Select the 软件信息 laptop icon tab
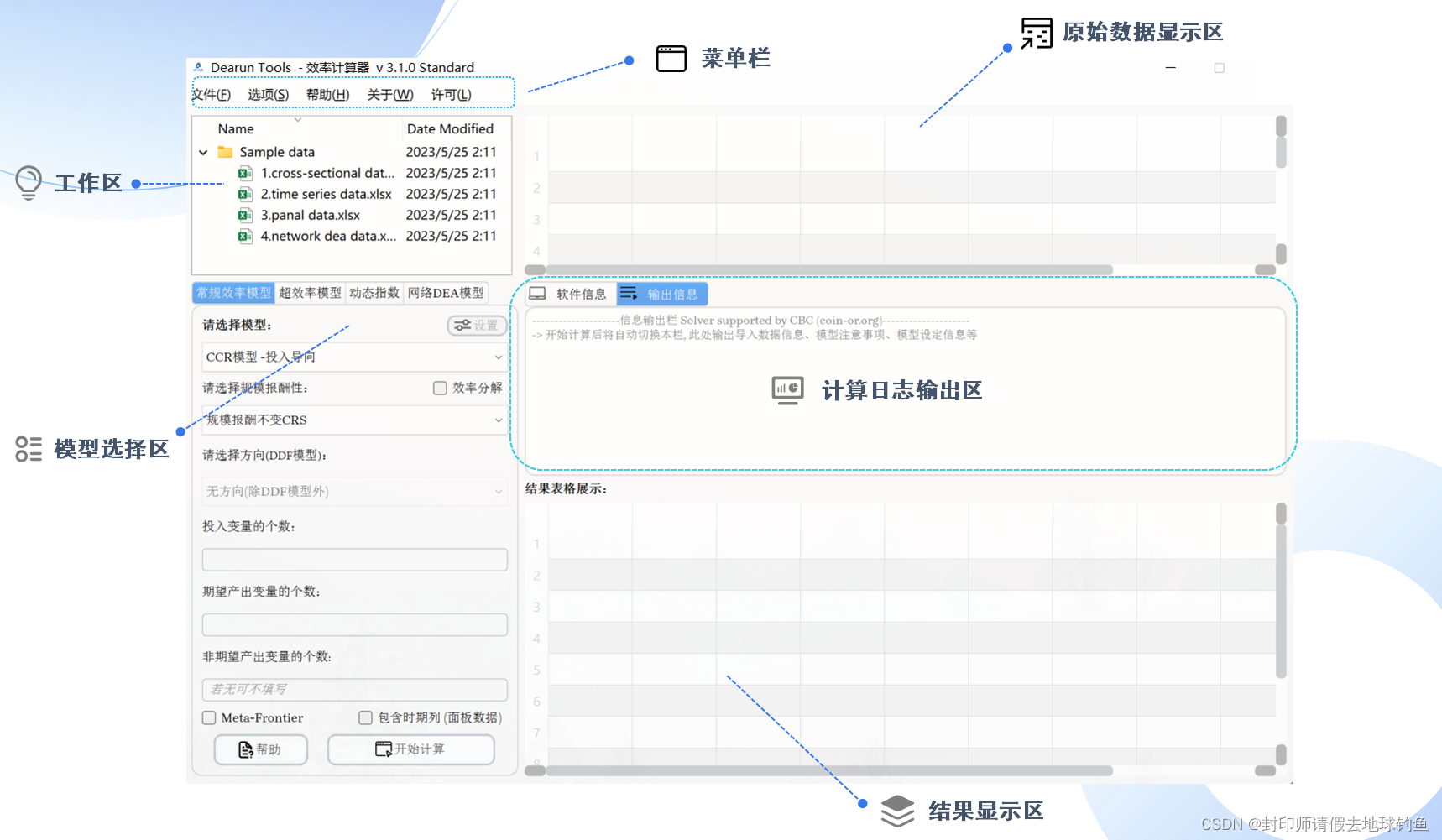This screenshot has height=840, width=1442. (x=536, y=293)
